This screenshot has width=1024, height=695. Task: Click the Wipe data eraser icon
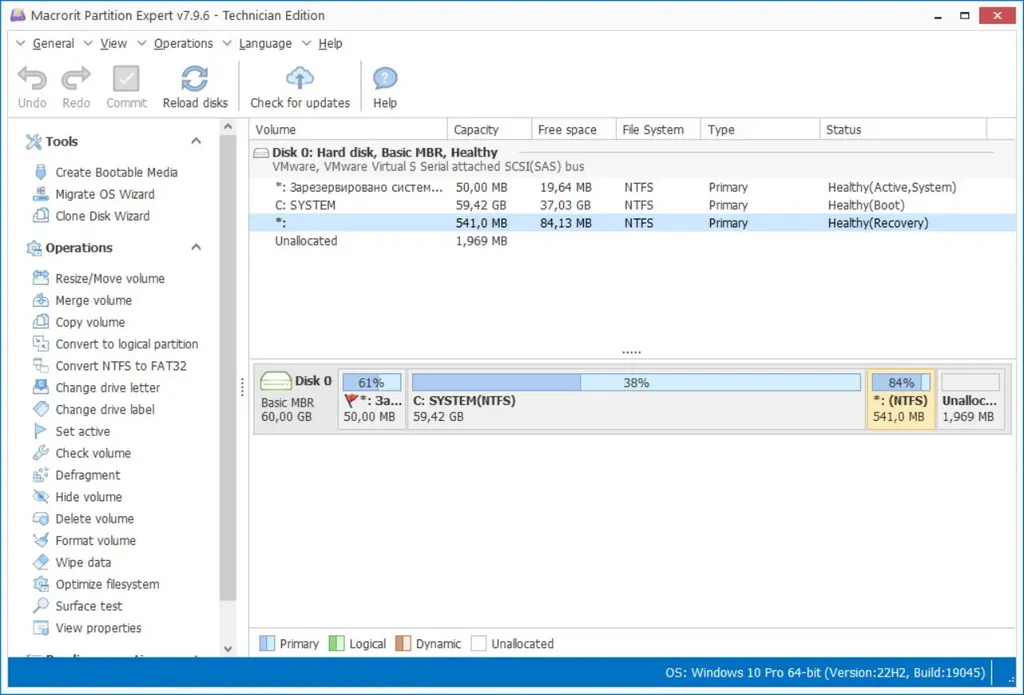[40, 562]
